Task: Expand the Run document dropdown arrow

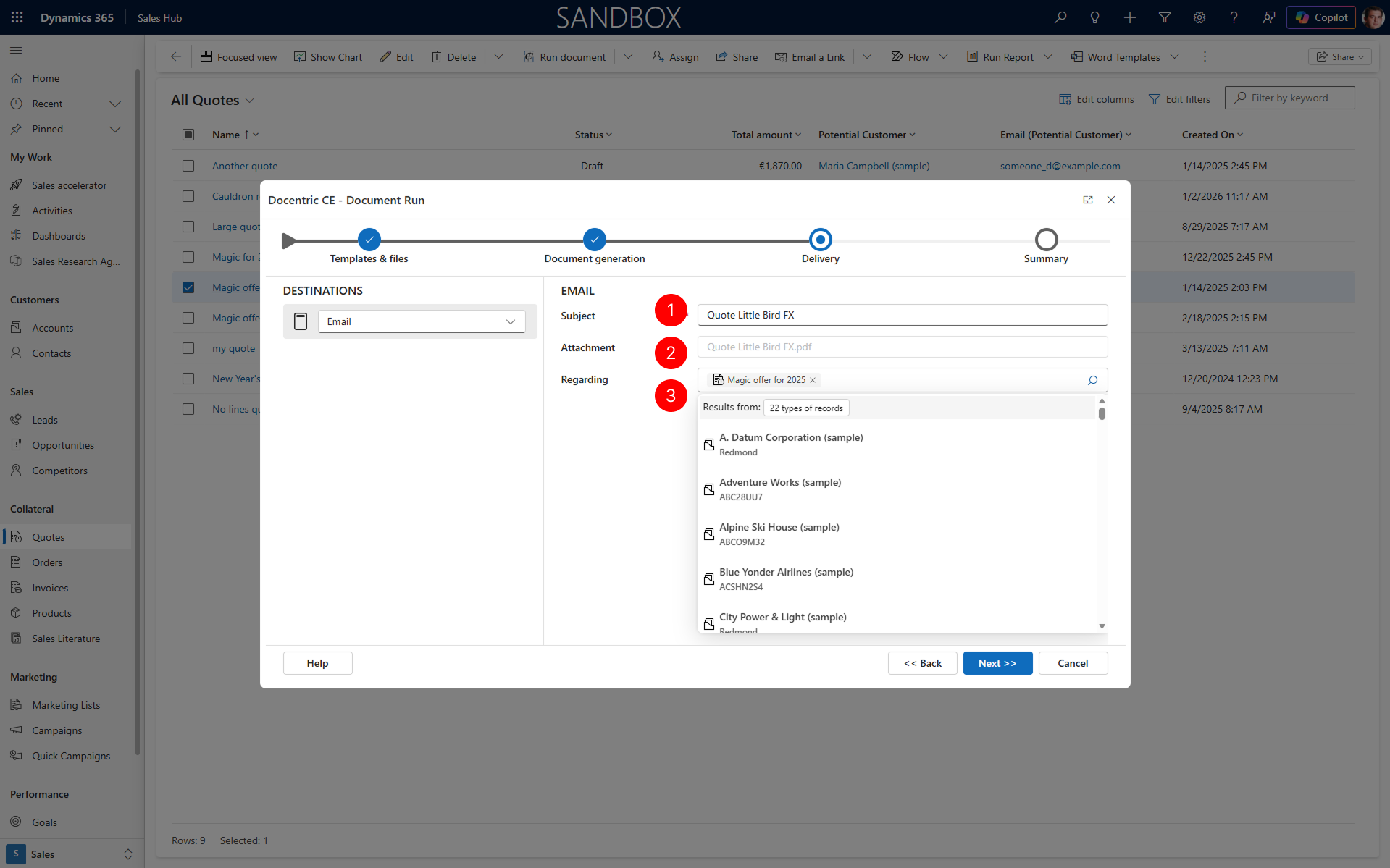Action: click(628, 56)
